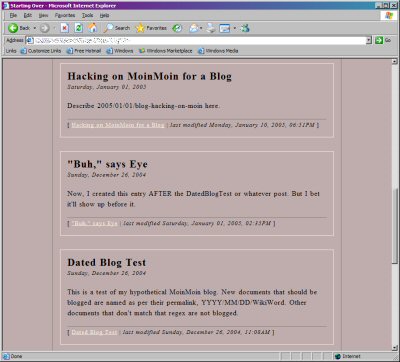The image size is (400, 362).
Task: Click the Refresh page icon
Action: (x=79, y=28)
